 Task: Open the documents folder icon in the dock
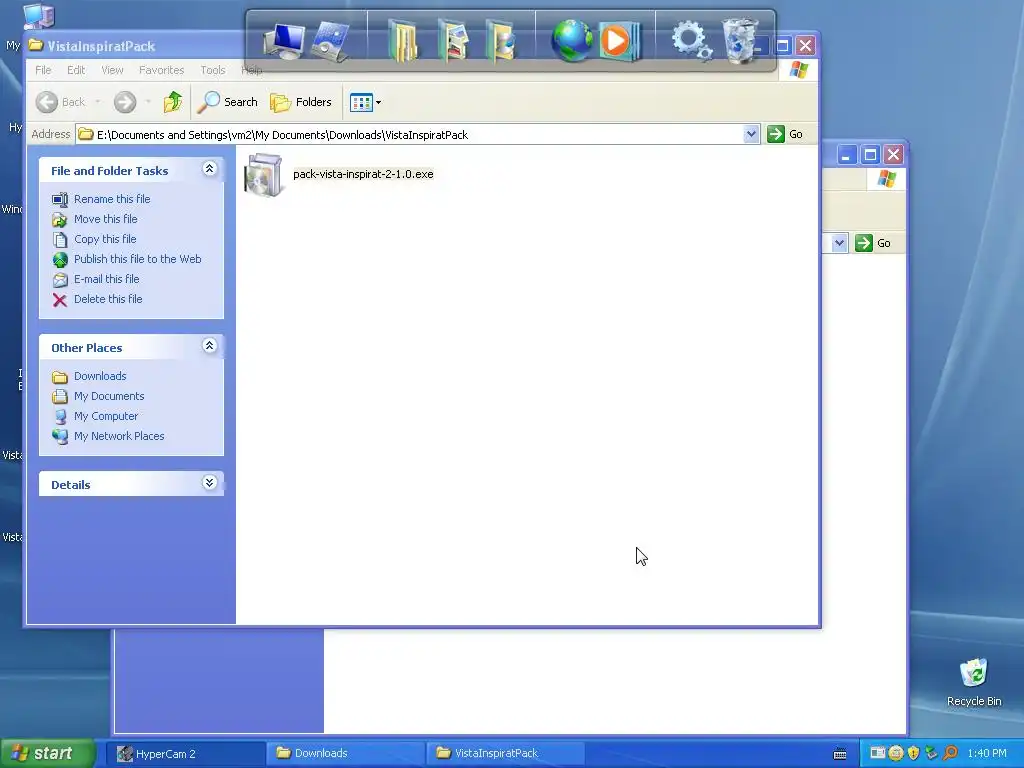(x=403, y=40)
